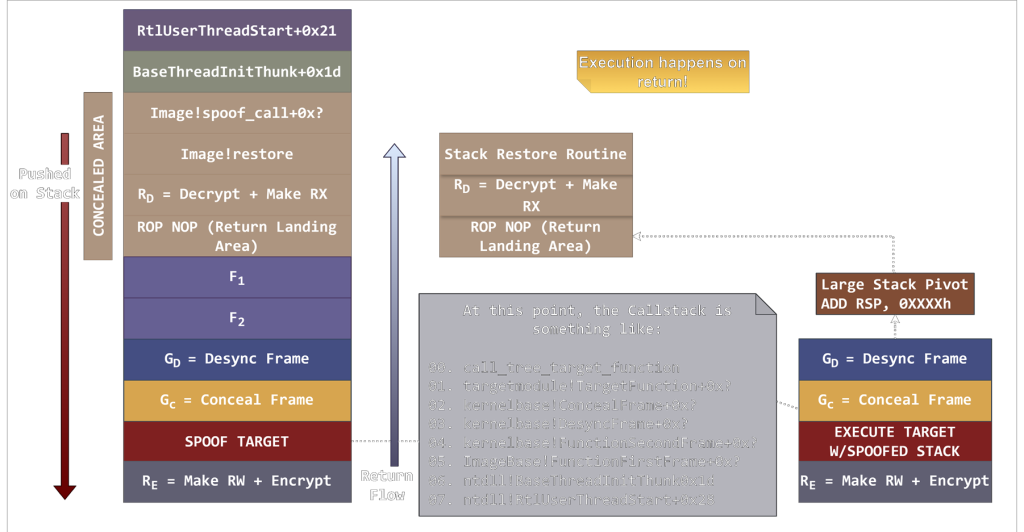
Task: Click the Desync Frame block in left stack
Action: (237, 359)
